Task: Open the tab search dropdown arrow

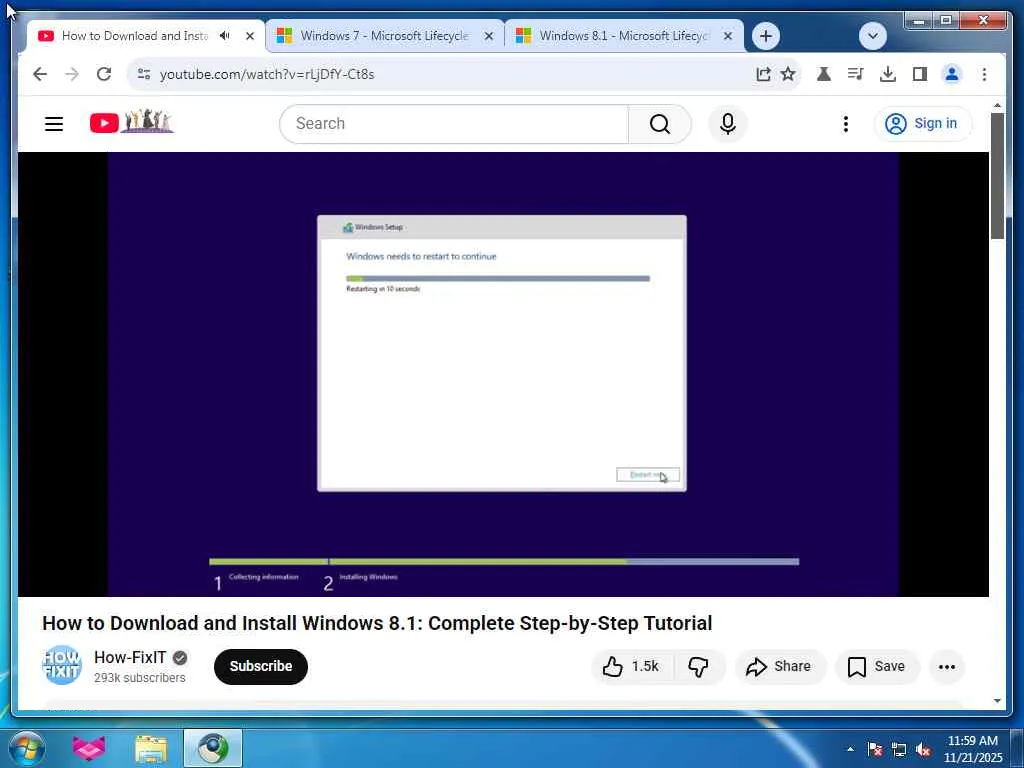Action: point(872,36)
